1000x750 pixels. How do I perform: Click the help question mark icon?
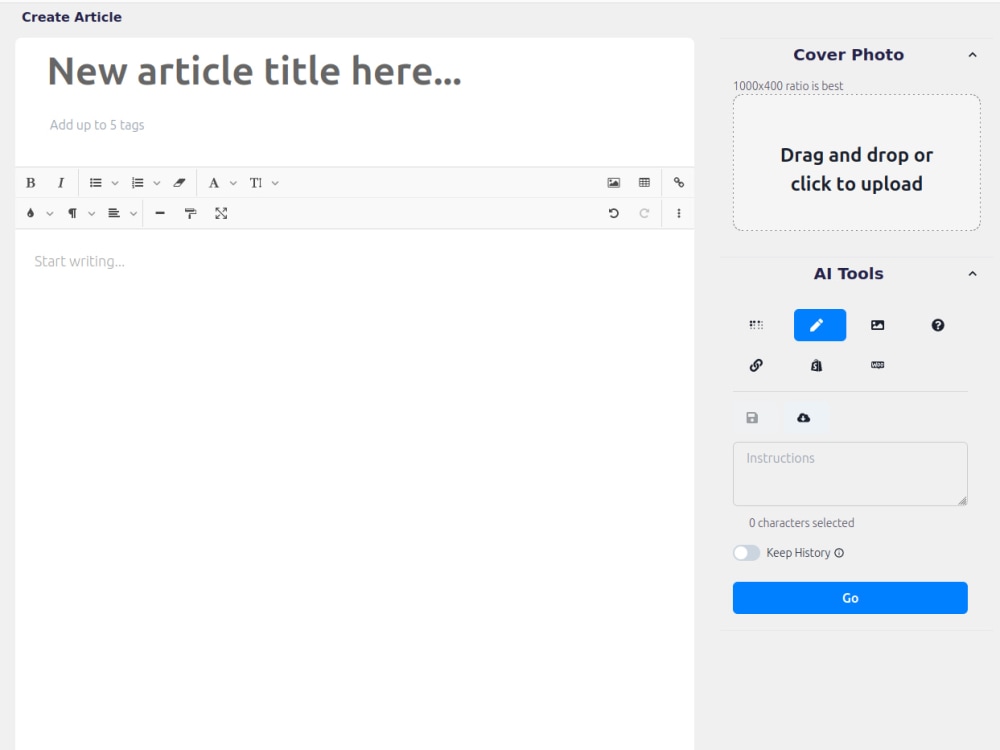(937, 324)
